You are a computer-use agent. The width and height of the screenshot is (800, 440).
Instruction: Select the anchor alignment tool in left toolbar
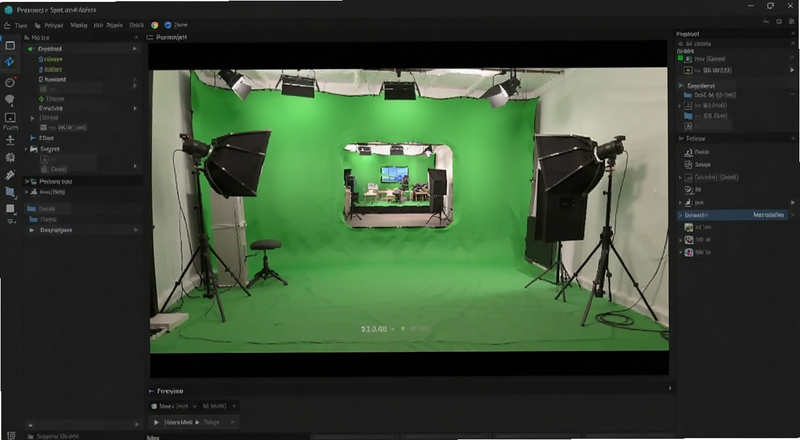click(x=10, y=140)
